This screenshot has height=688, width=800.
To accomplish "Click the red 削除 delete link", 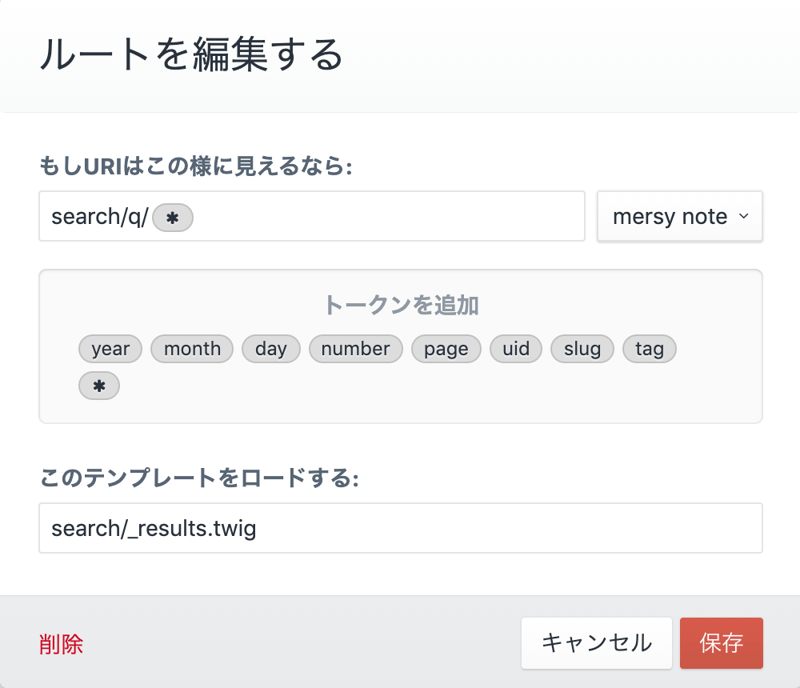I will 61,644.
